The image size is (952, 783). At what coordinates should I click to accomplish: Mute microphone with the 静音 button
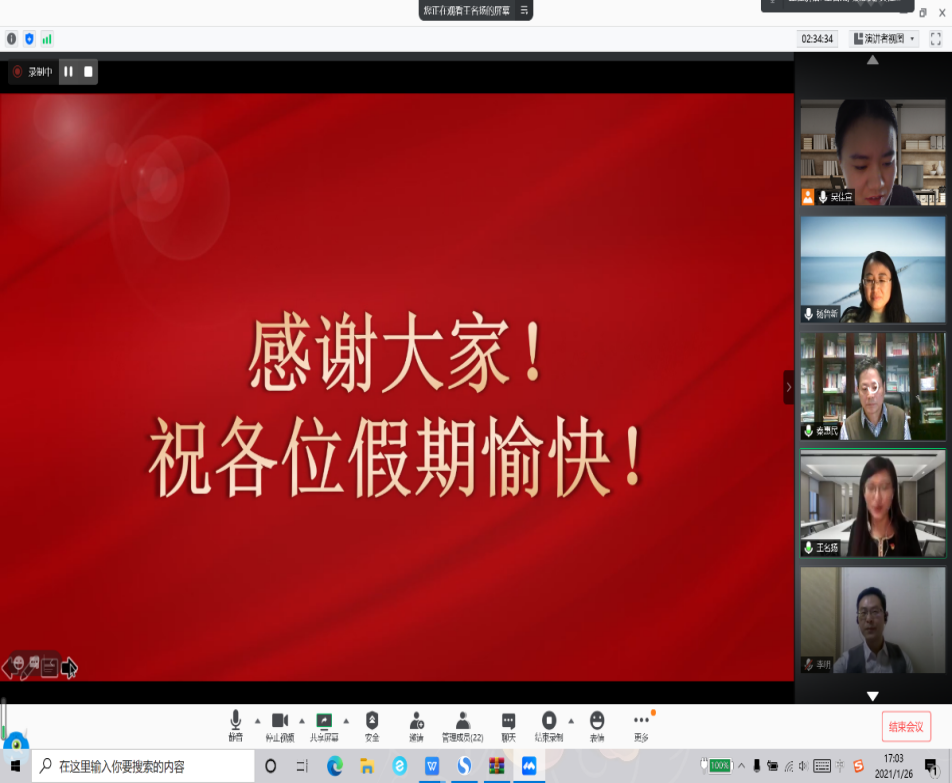click(235, 724)
